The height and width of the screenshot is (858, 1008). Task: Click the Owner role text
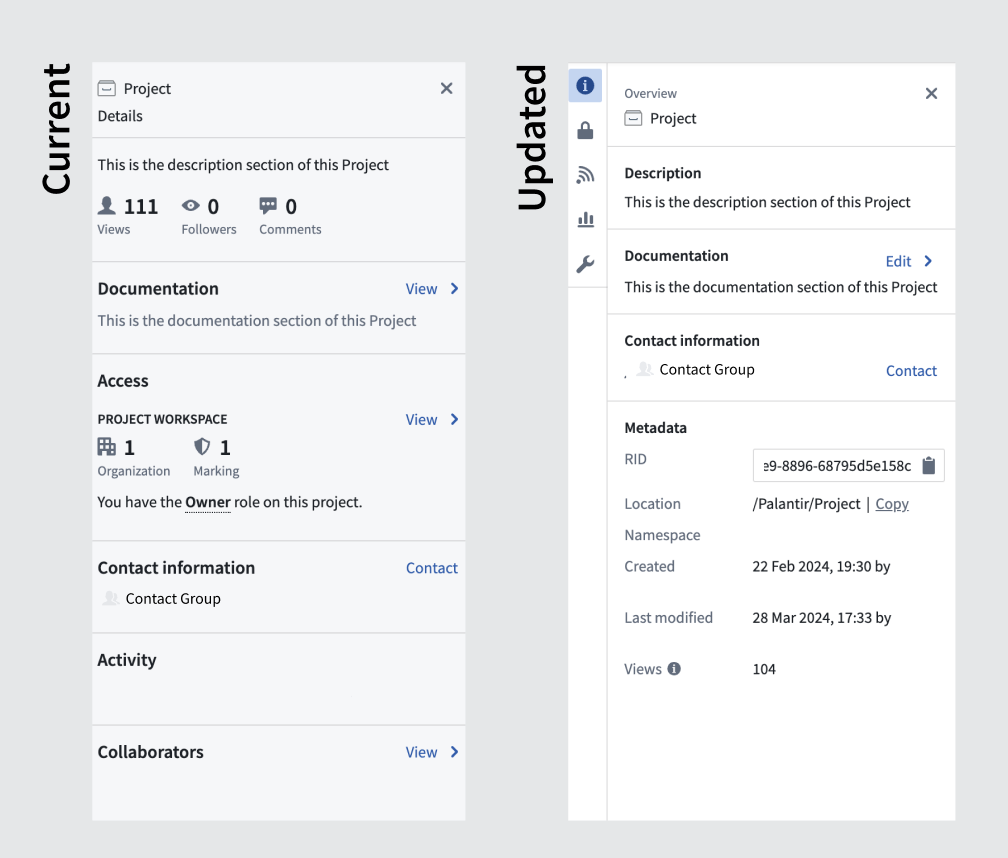click(x=208, y=502)
